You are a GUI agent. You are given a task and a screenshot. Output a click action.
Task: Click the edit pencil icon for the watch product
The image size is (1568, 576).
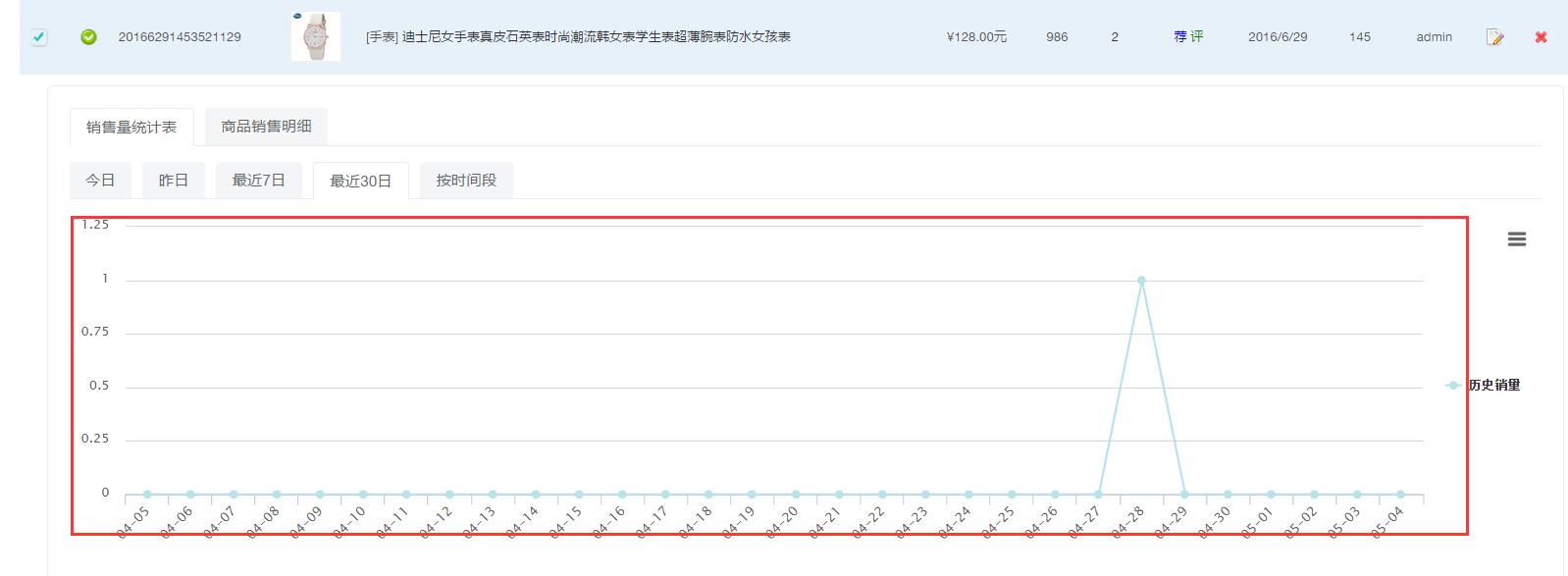coord(1494,37)
